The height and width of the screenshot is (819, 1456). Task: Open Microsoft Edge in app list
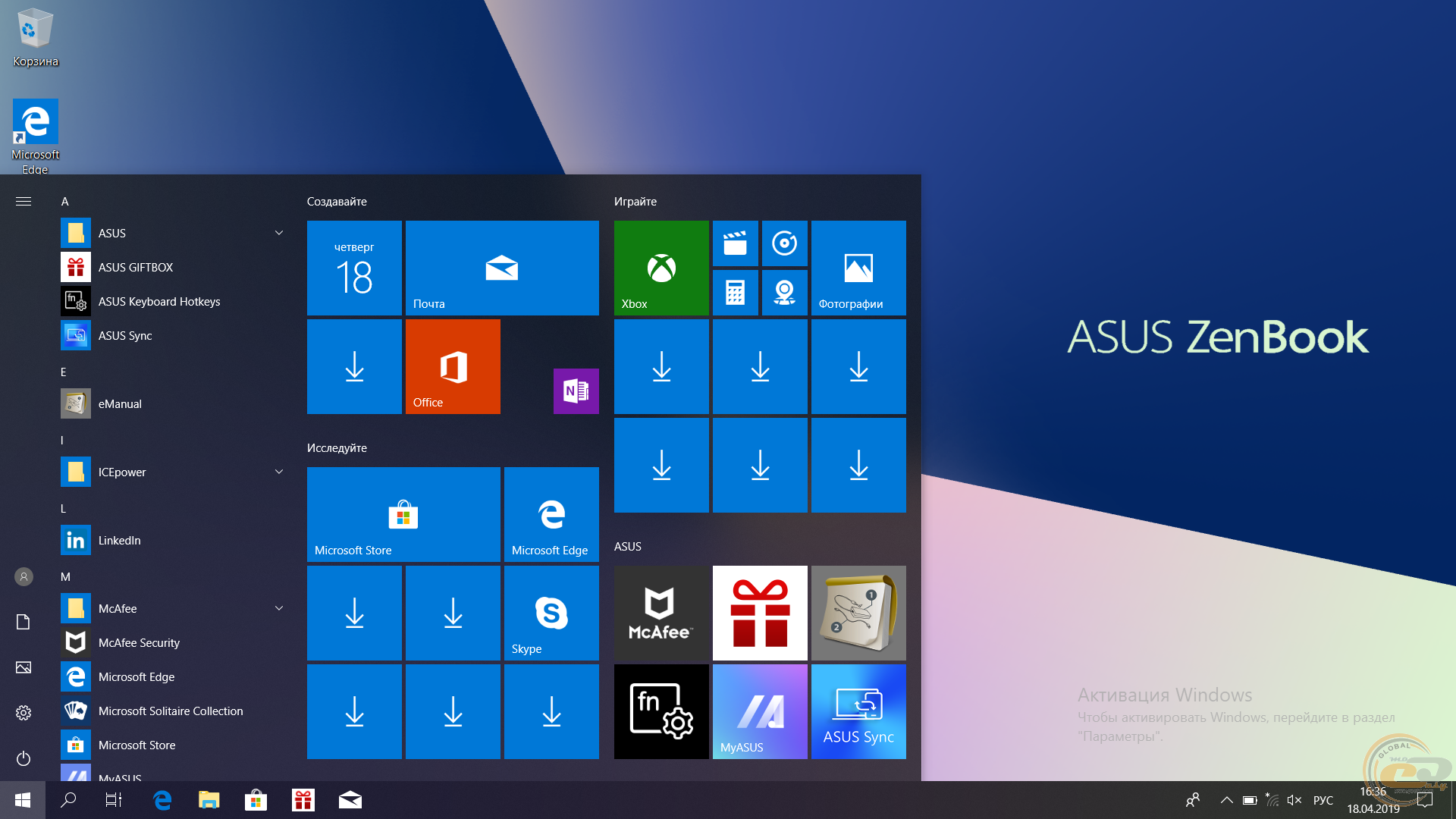[174, 676]
